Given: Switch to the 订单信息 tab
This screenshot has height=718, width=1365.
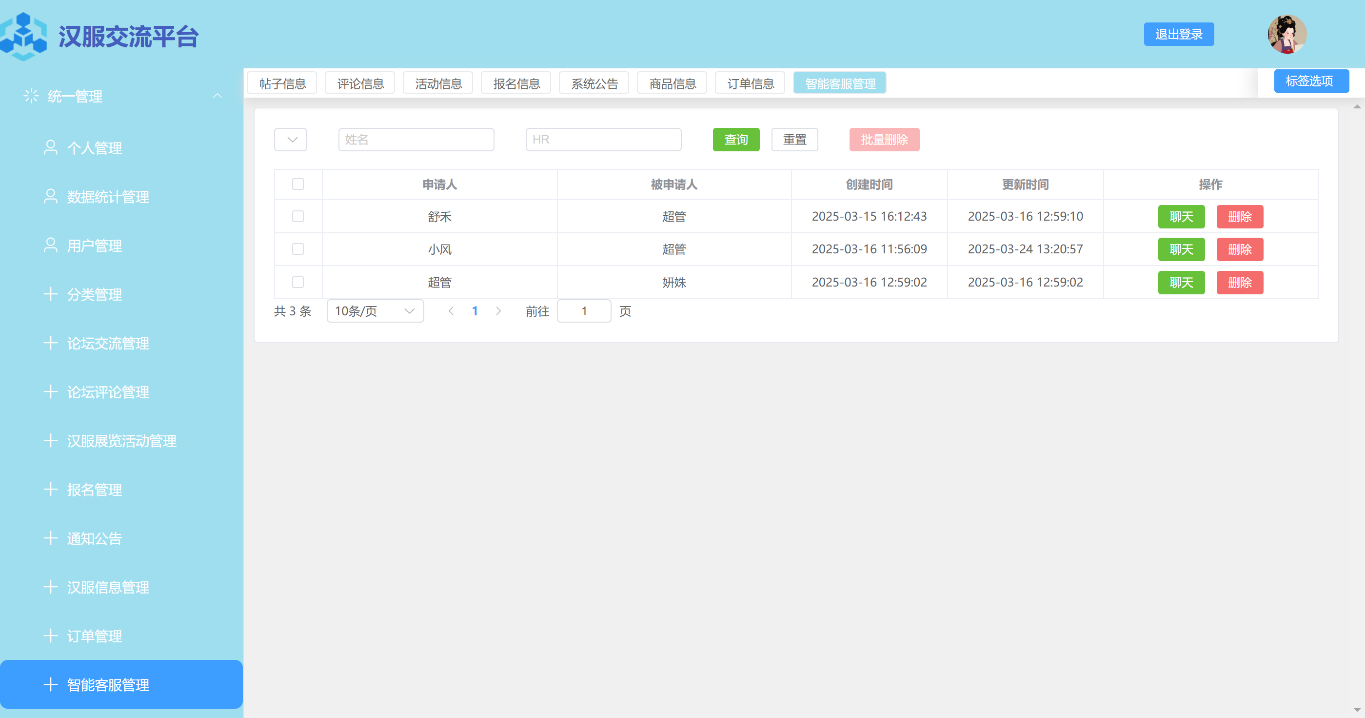Looking at the screenshot, I should click(750, 83).
